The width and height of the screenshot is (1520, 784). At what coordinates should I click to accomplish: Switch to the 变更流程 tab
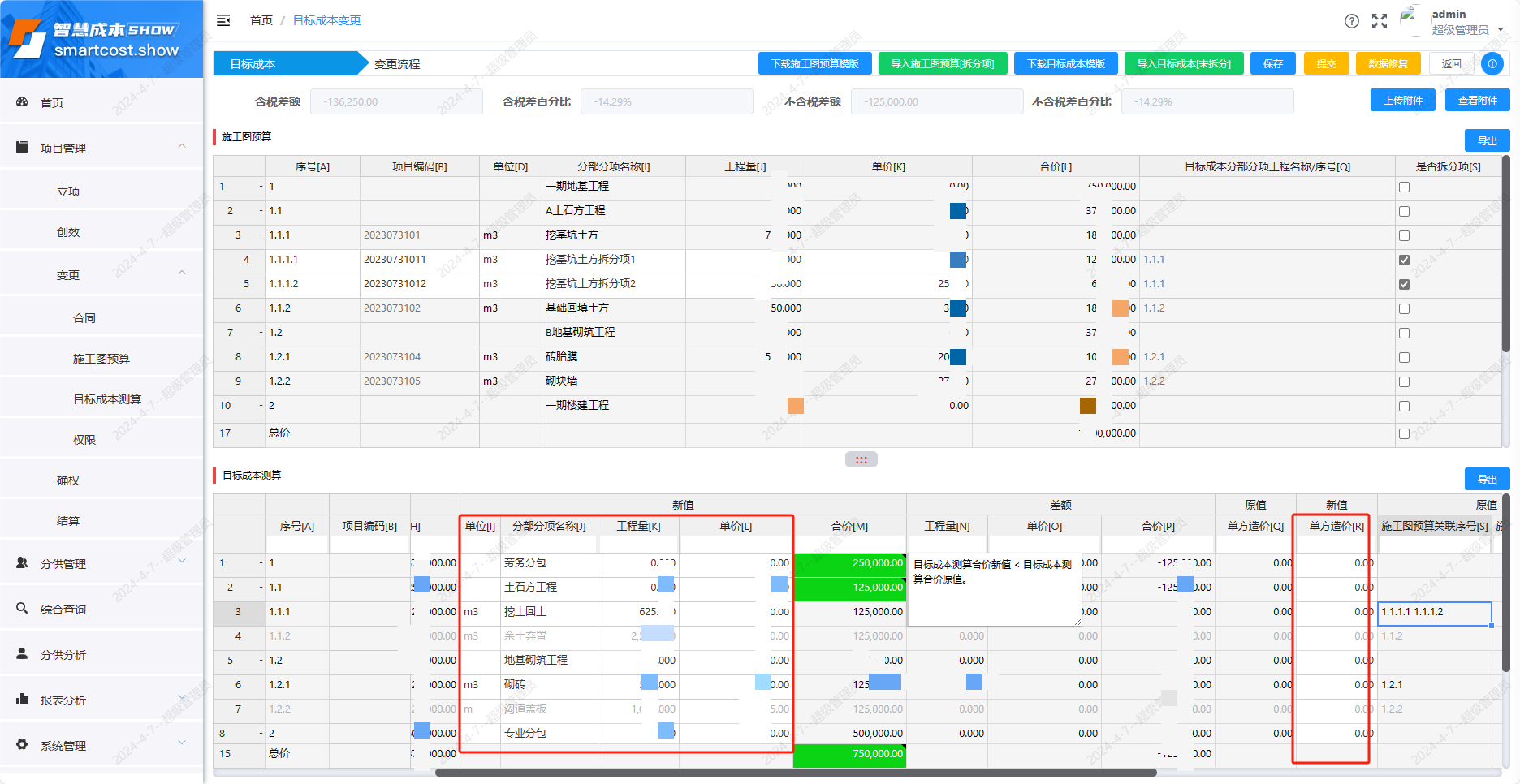[x=397, y=64]
